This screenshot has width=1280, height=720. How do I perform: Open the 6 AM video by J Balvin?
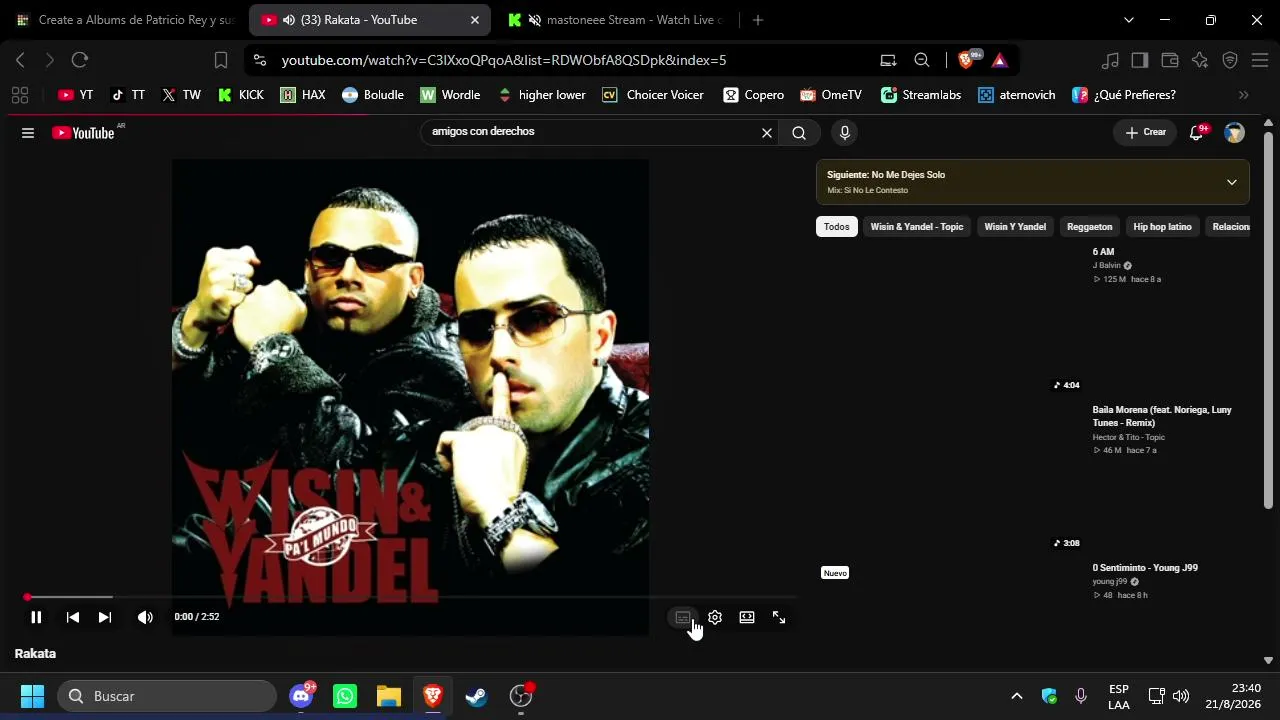(1103, 252)
